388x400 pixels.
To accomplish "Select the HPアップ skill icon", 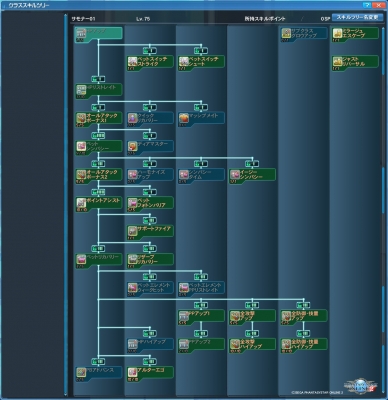I will 81,34.
